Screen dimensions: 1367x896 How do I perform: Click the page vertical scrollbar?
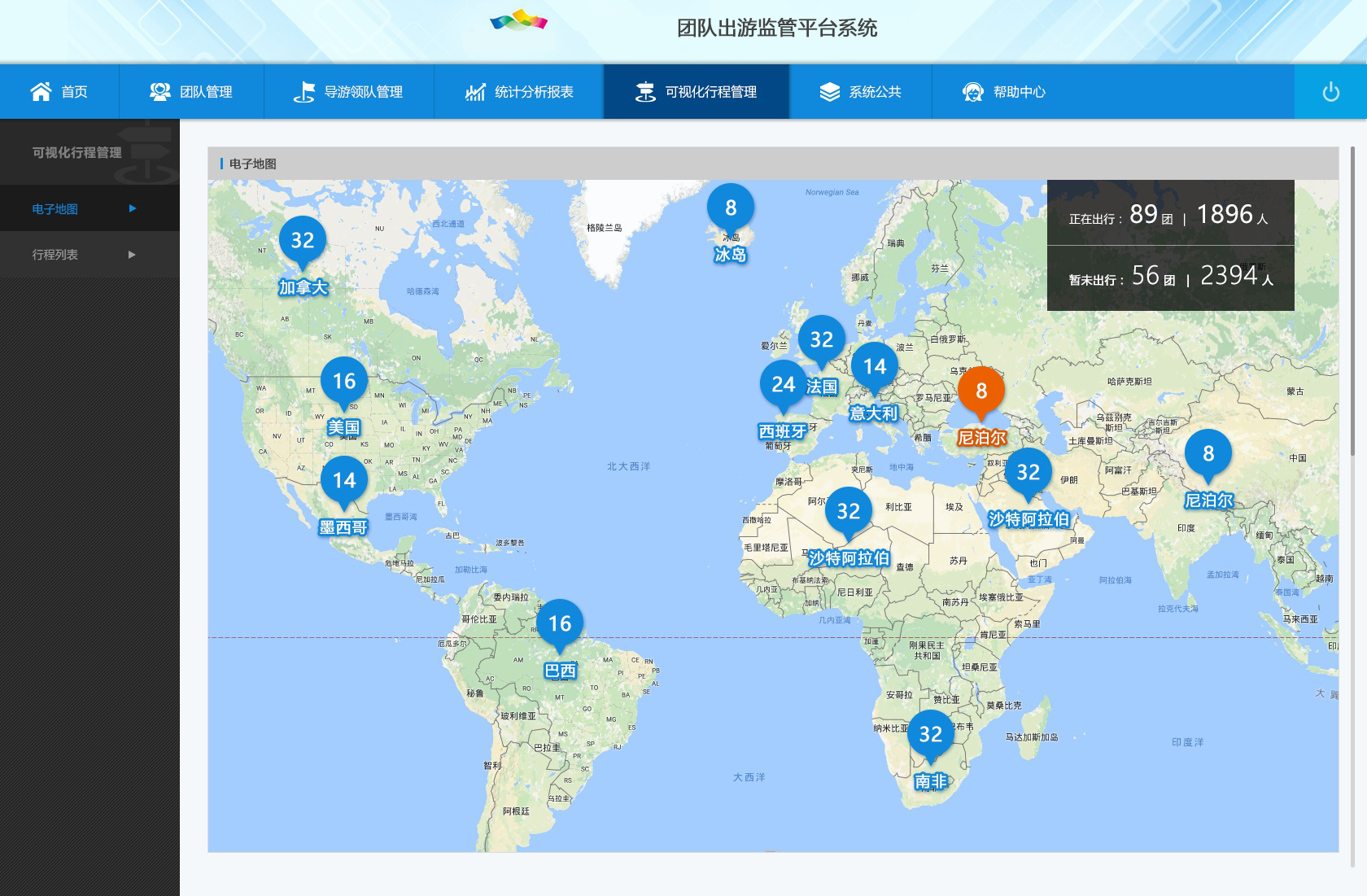(1352, 301)
